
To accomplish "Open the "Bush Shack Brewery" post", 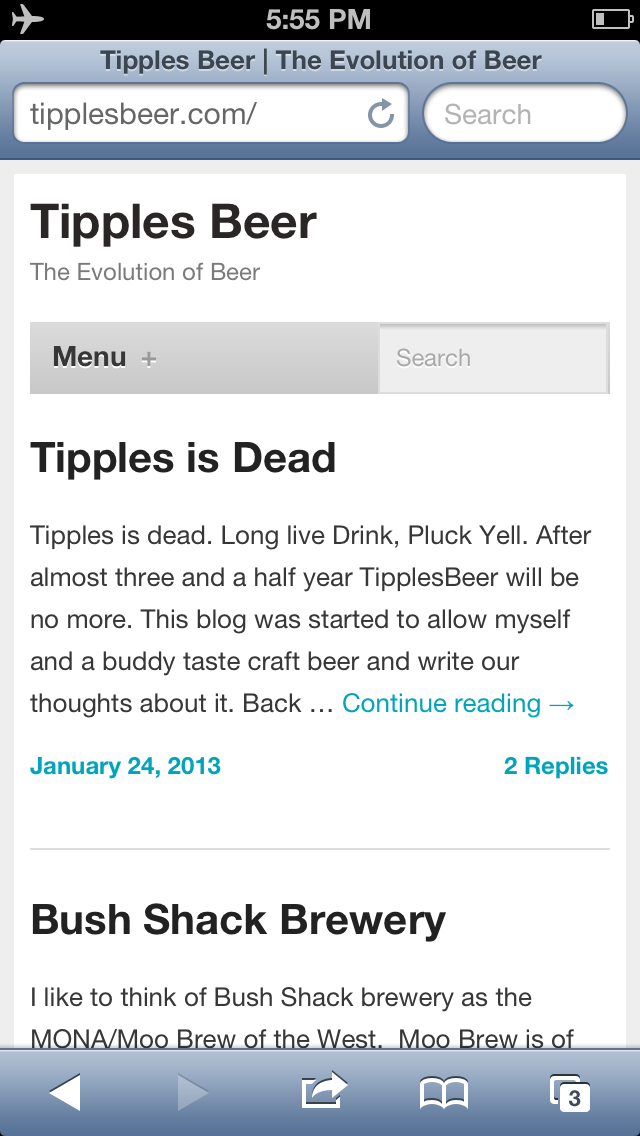I will tap(238, 920).
